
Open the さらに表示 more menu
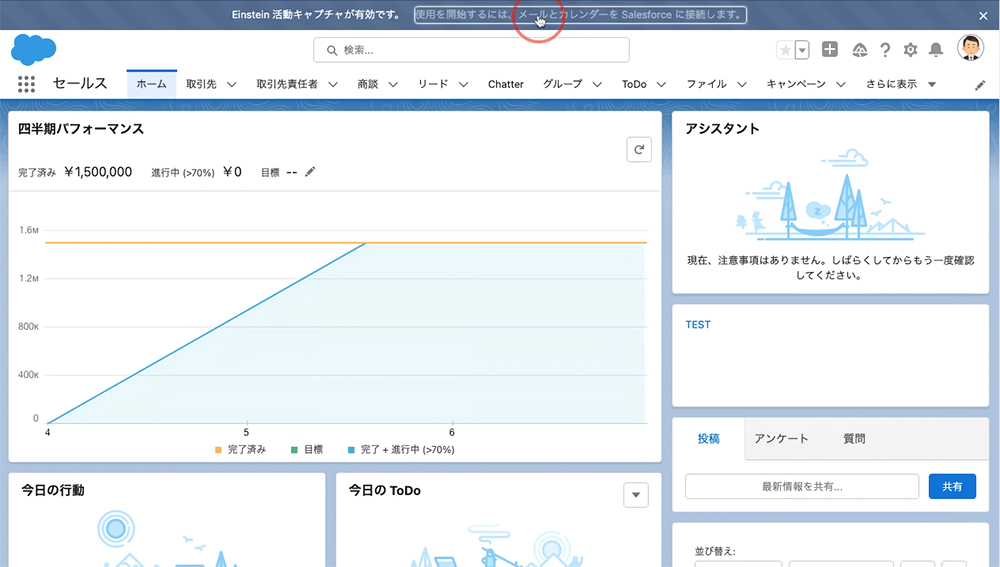click(901, 84)
